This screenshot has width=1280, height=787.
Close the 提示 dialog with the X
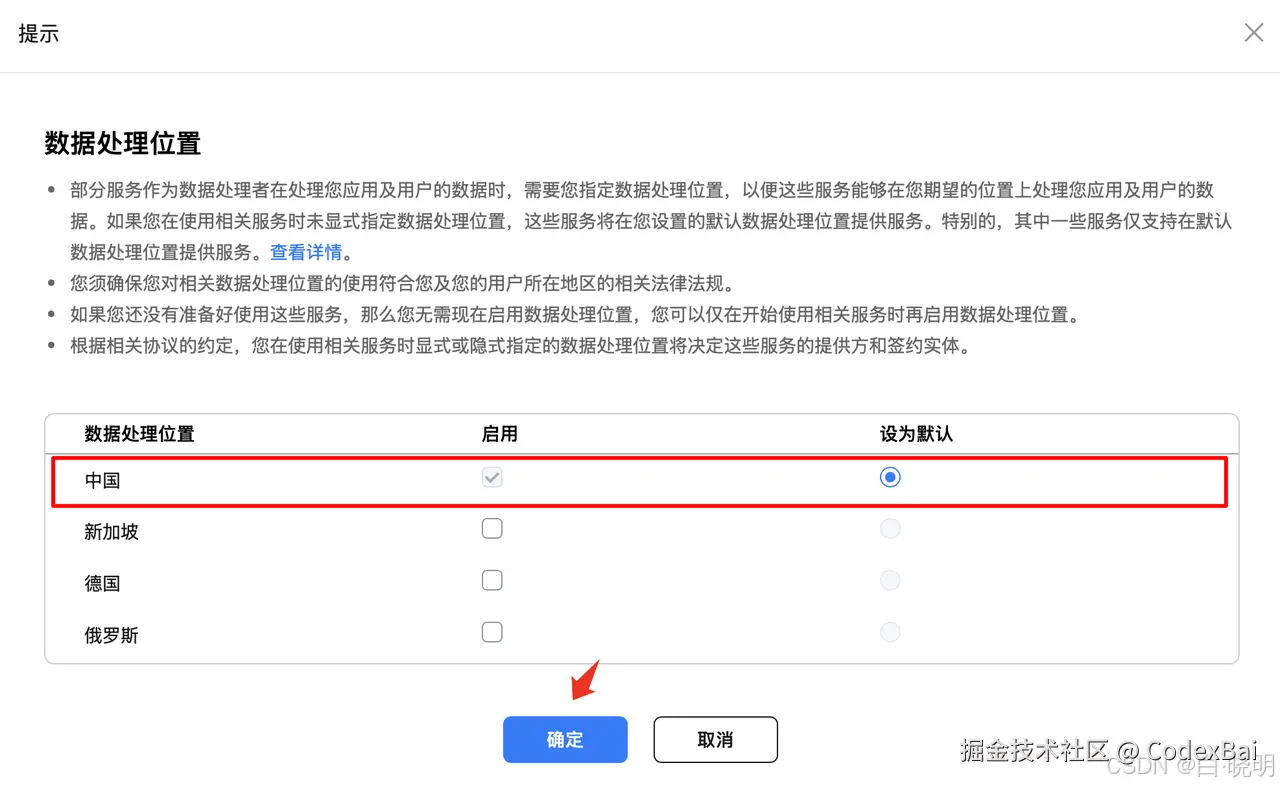[1253, 32]
